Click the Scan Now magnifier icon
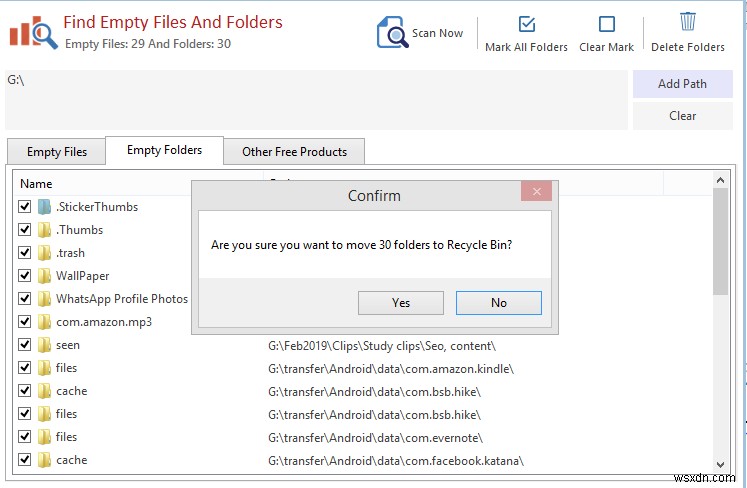Screen dimensions: 747x488 tap(391, 33)
